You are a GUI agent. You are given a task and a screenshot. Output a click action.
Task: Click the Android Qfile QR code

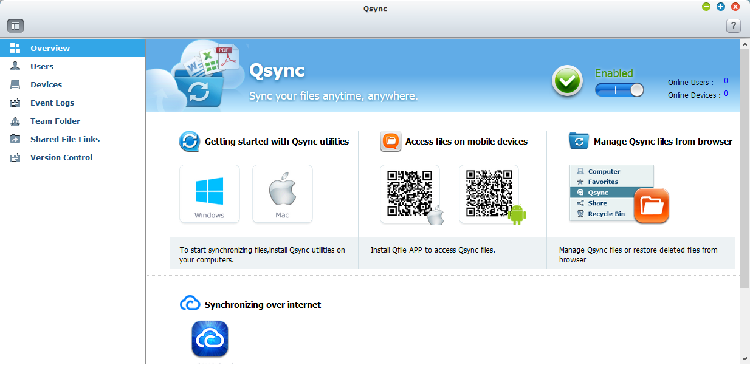489,194
